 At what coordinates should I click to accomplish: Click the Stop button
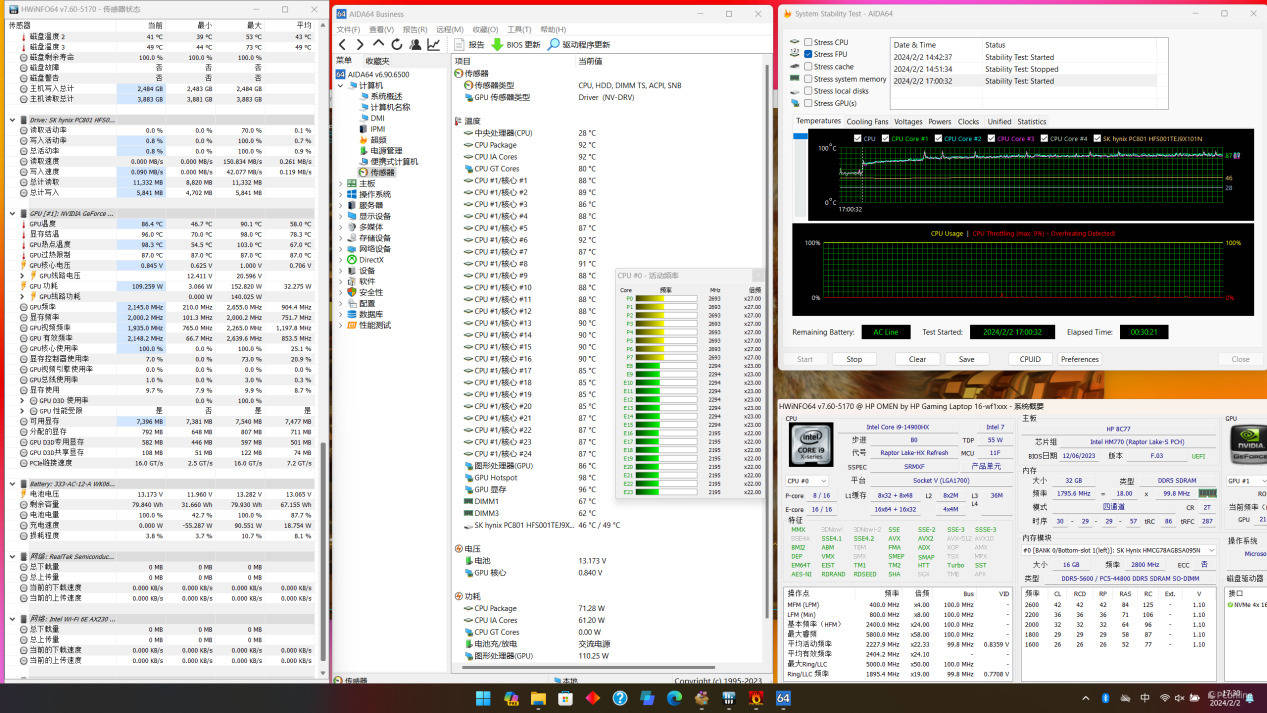click(x=854, y=359)
